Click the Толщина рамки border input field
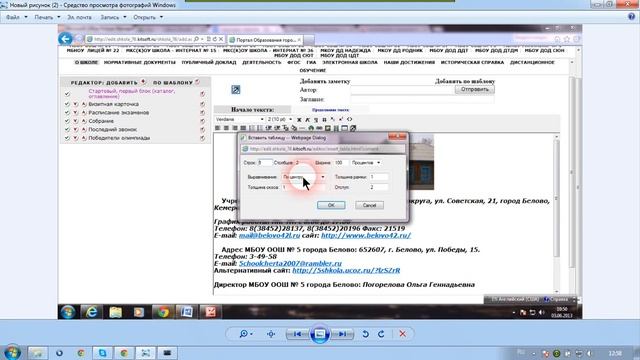Viewport: 640px width, 360px height. coord(379,177)
